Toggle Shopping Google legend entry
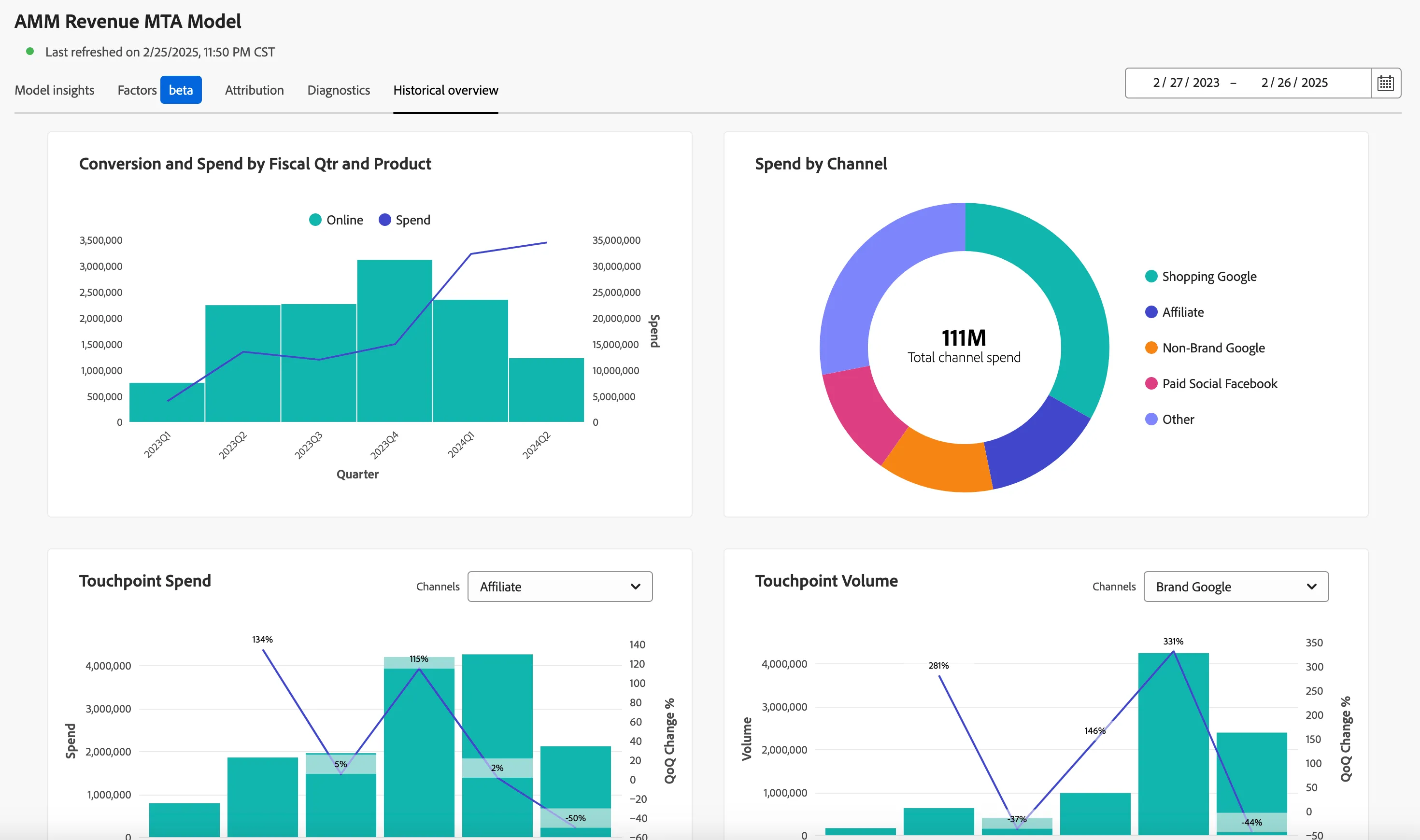The image size is (1420, 840). click(1200, 276)
